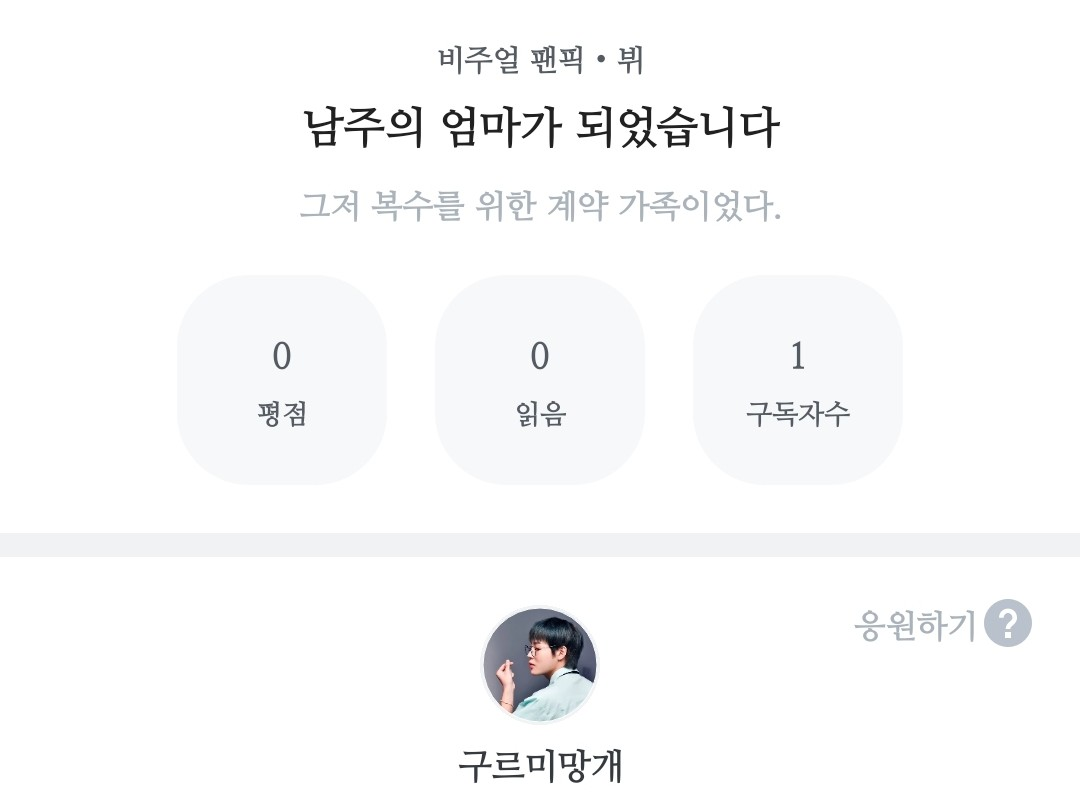Viewport: 1080px width, 810px height.
Task: Click the rating count 0 above 평점
Action: tap(282, 356)
